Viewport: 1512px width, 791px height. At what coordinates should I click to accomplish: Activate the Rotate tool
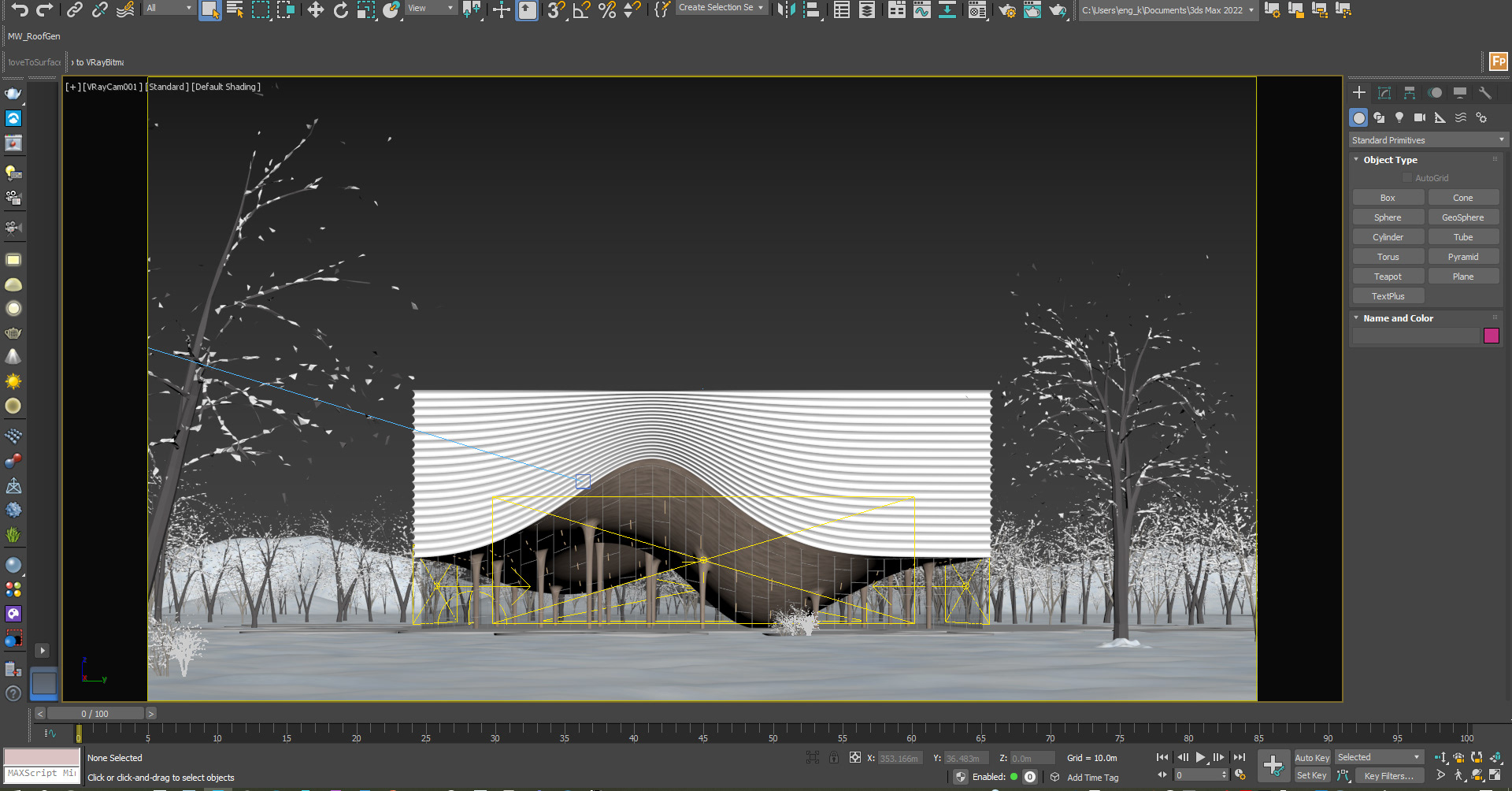(x=339, y=10)
